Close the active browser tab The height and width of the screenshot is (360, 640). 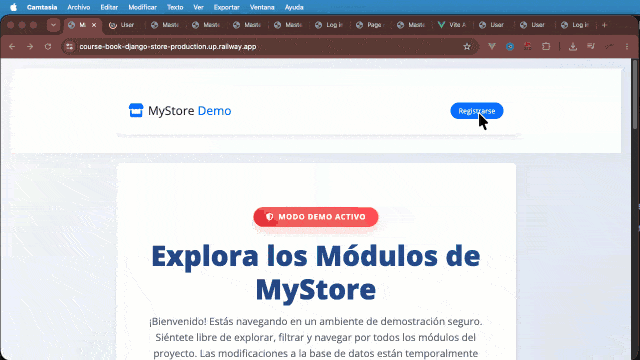click(x=94, y=25)
